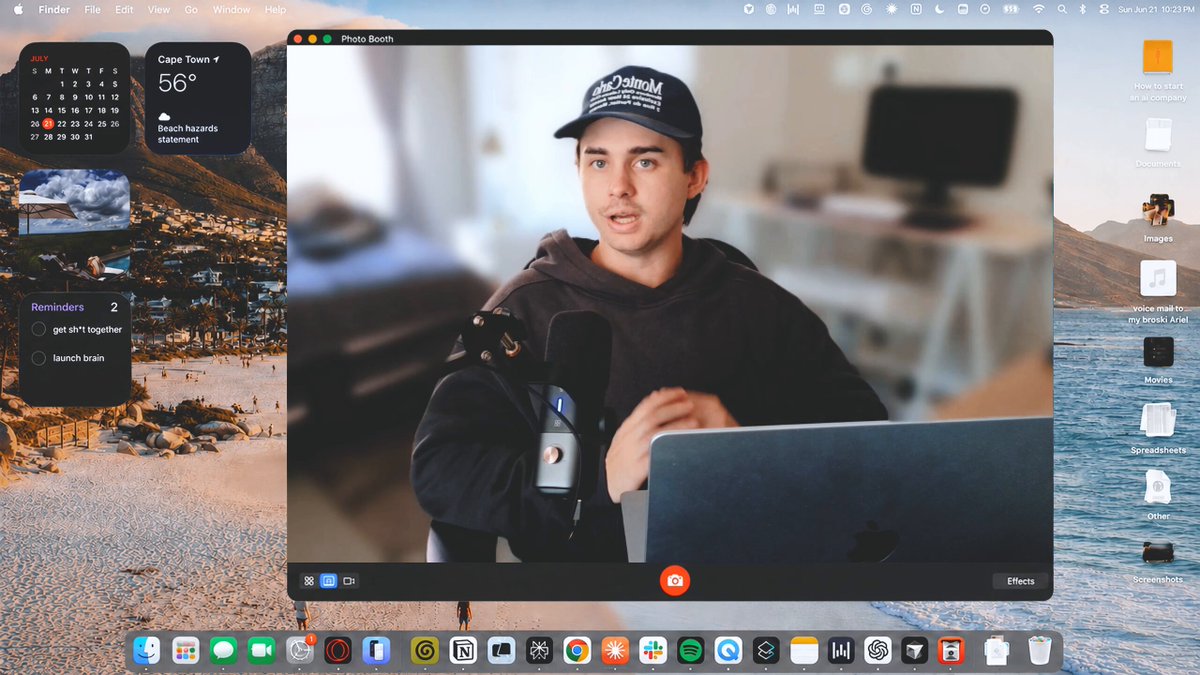Open Spotlight search in the menu bar
Viewport: 1200px width, 675px height.
click(1062, 9)
